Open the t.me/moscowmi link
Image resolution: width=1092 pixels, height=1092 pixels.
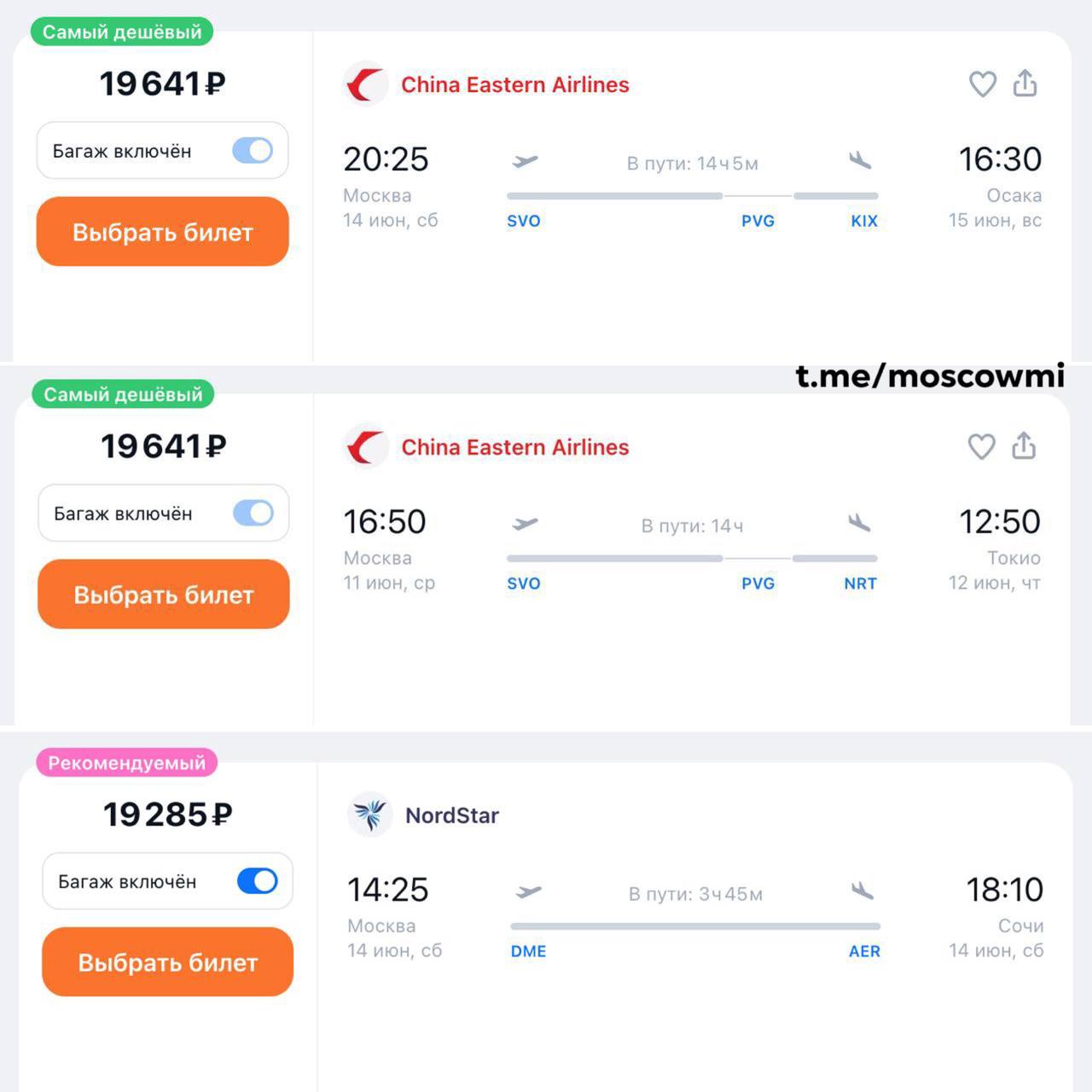point(930,375)
